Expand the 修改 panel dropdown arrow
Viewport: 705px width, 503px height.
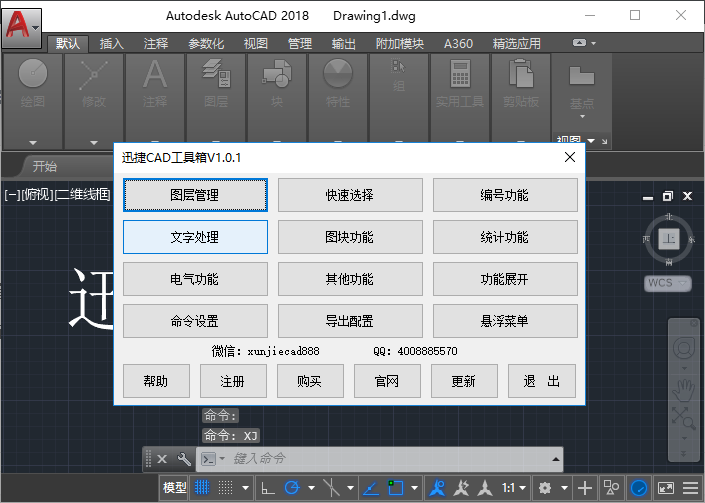[x=94, y=143]
